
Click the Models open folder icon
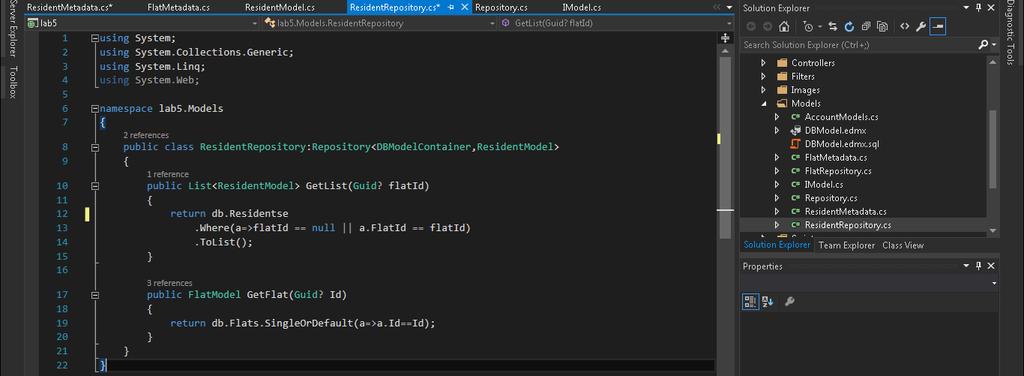tap(782, 104)
